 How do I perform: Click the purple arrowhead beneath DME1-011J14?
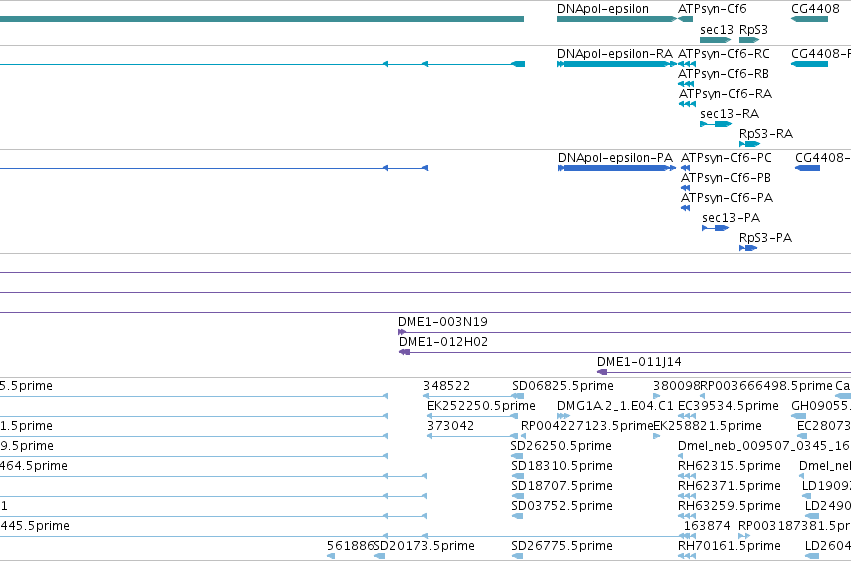[602, 372]
